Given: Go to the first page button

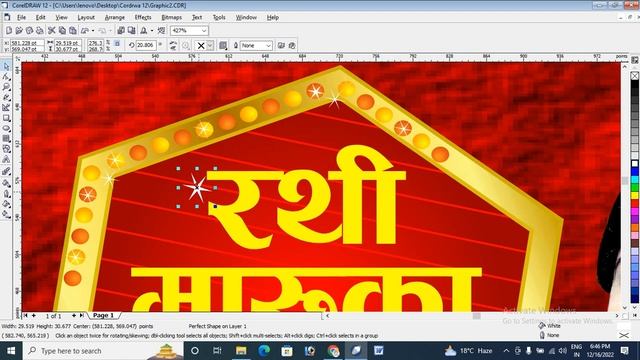Looking at the screenshot, I should [26, 316].
